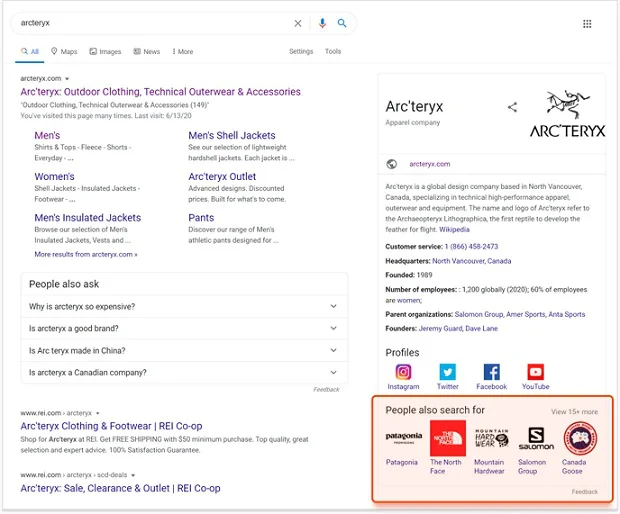Viewport: 620px width, 514px height.
Task: Open the Twitter profile icon
Action: pyautogui.click(x=447, y=372)
